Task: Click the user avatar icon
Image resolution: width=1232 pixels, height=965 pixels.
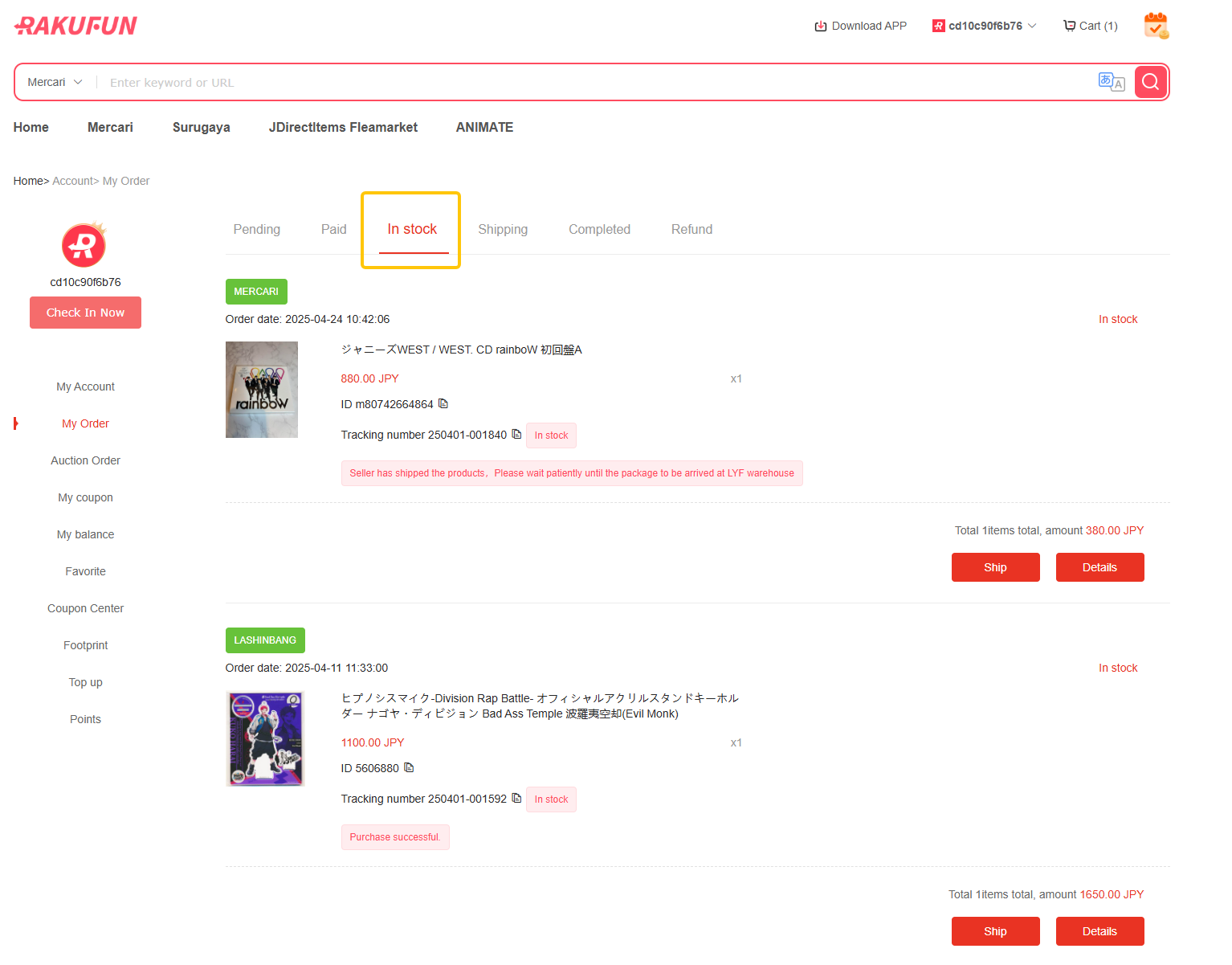Action: [x=84, y=244]
